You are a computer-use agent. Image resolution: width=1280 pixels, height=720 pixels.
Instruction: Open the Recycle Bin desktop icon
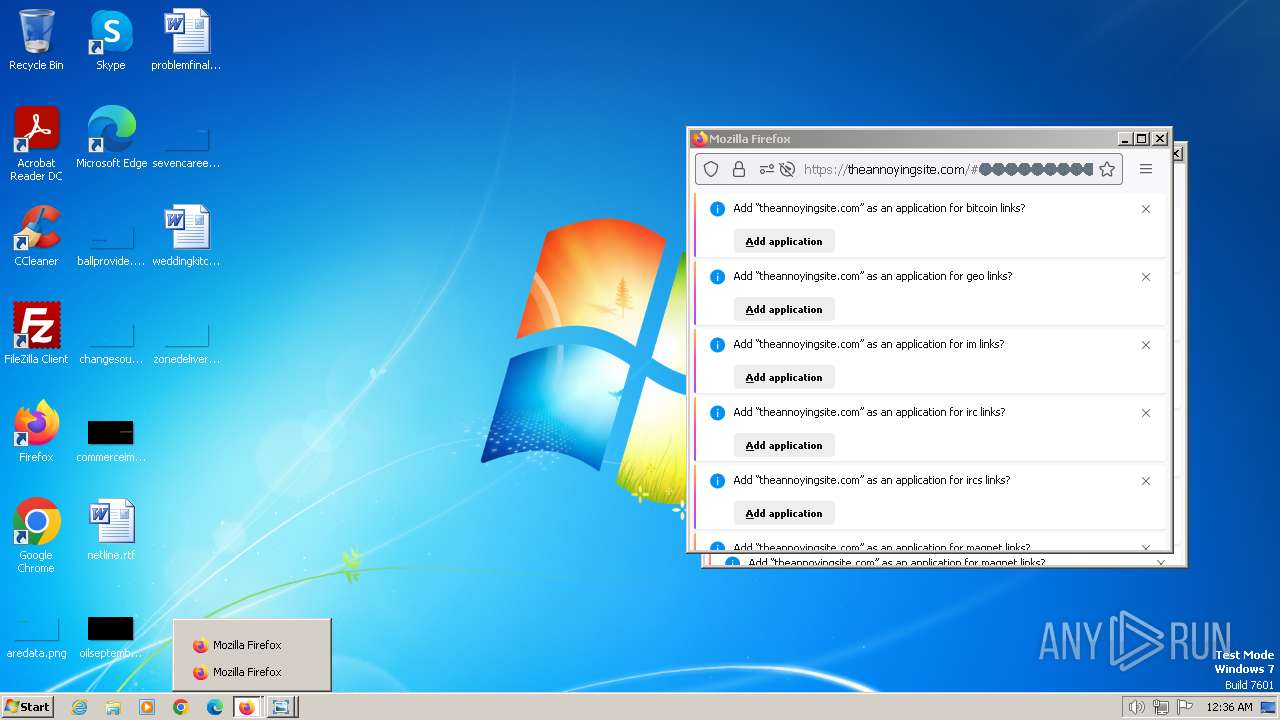coord(36,40)
